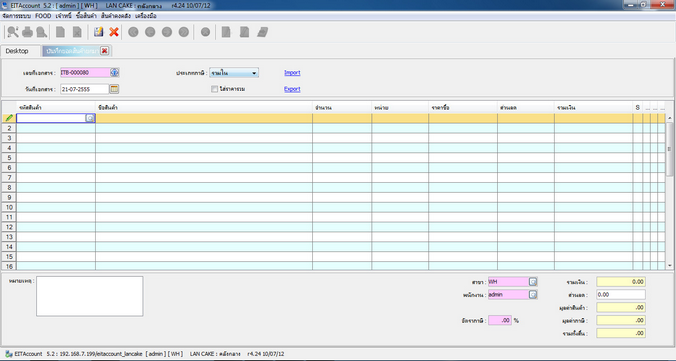Screen dimensions: 676x361
Task: Click the yellow total field showing 0.00
Action: [621, 282]
